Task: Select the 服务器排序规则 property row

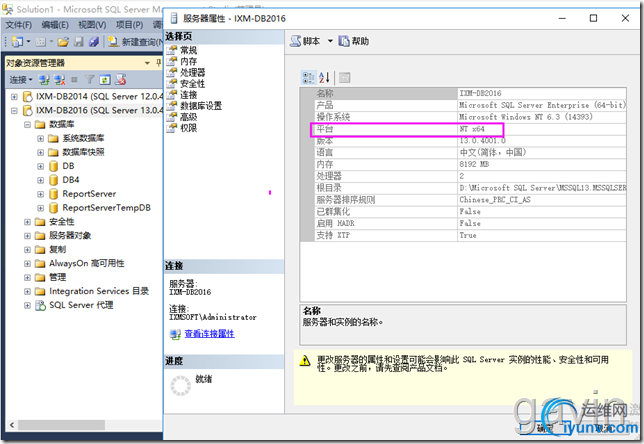Action: tap(470, 200)
